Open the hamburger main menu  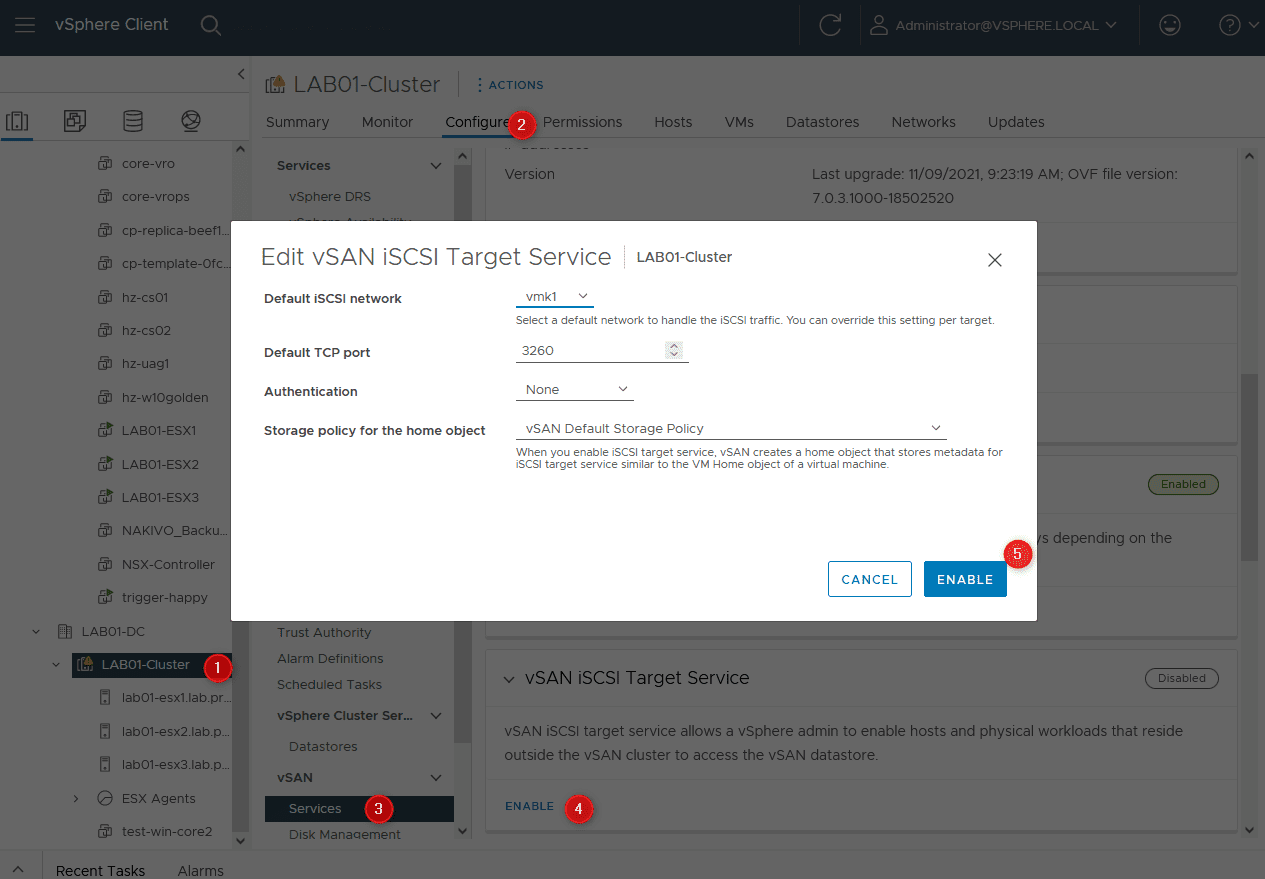[x=25, y=26]
